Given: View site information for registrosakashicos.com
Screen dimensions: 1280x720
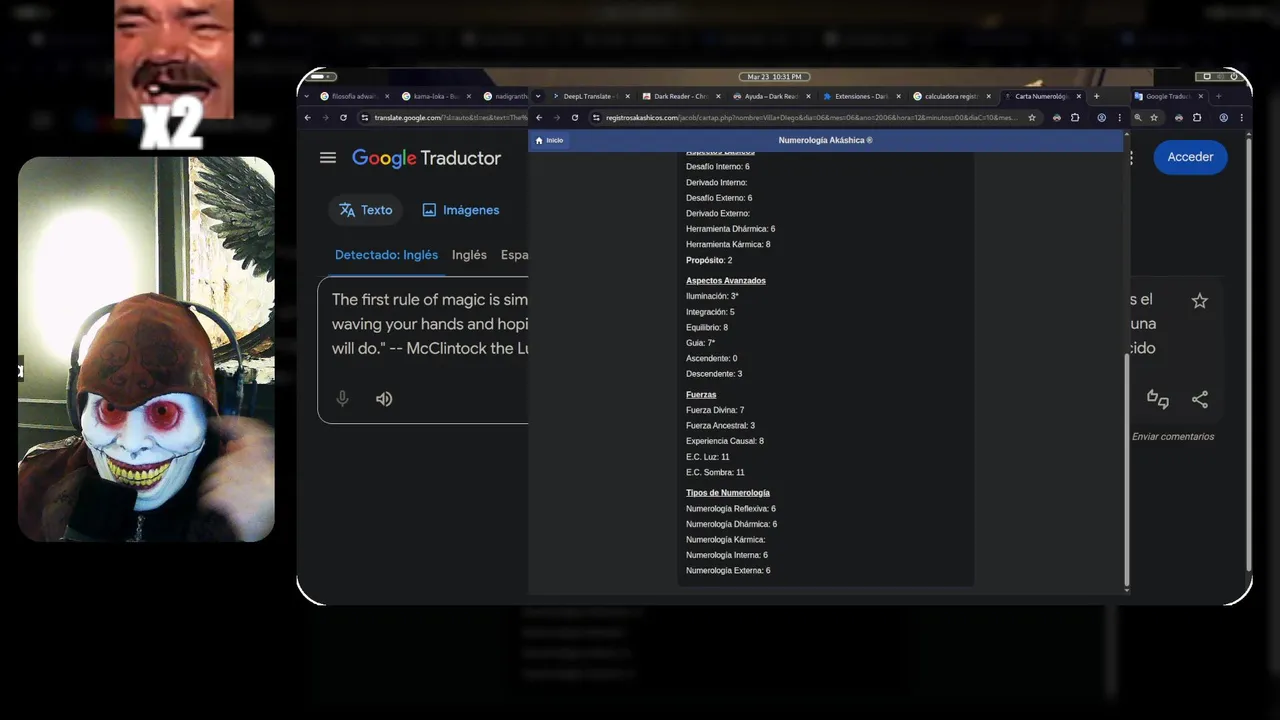Looking at the screenshot, I should (596, 117).
